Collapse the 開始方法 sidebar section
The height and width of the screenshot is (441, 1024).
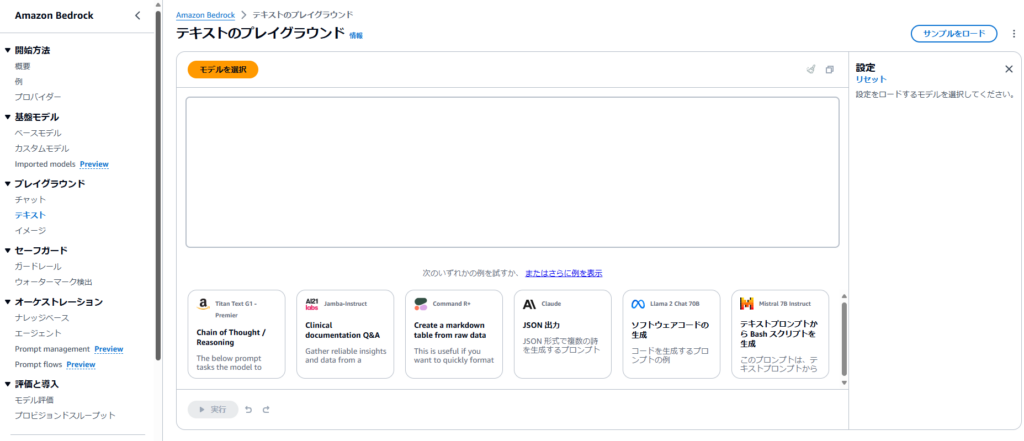tap(8, 50)
